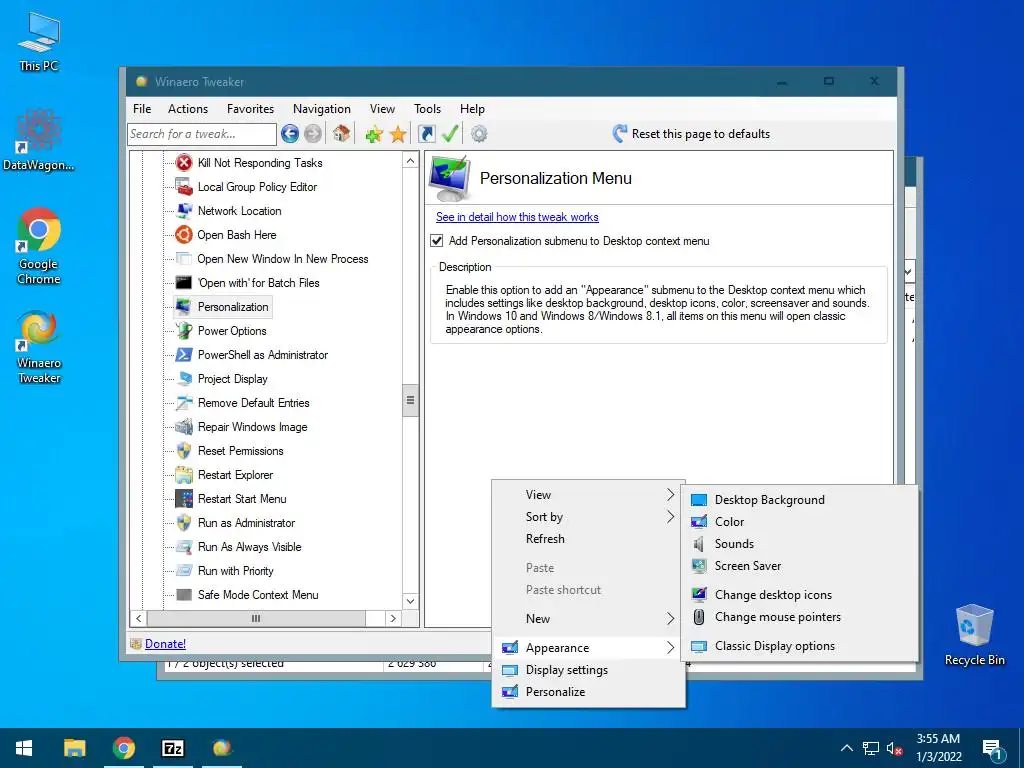Image resolution: width=1024 pixels, height=768 pixels.
Task: Open This PC desktop icon
Action: 39,41
